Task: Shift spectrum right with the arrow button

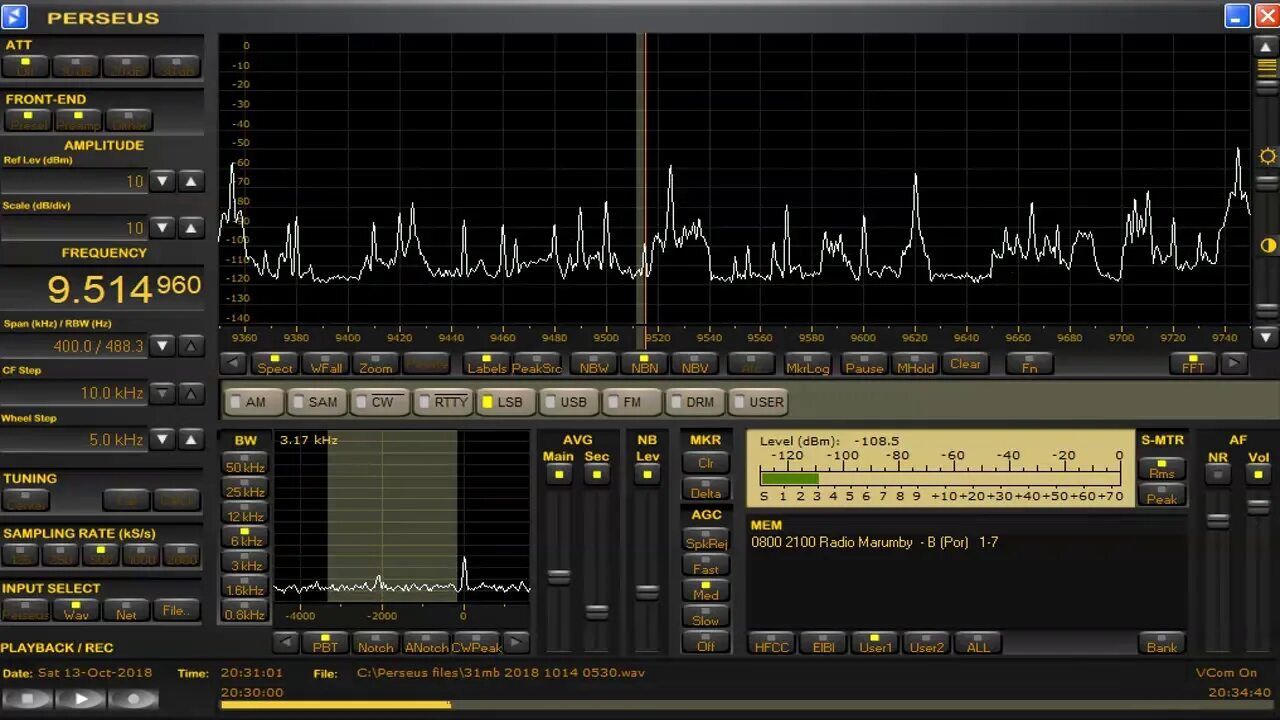Action: pyautogui.click(x=1234, y=363)
